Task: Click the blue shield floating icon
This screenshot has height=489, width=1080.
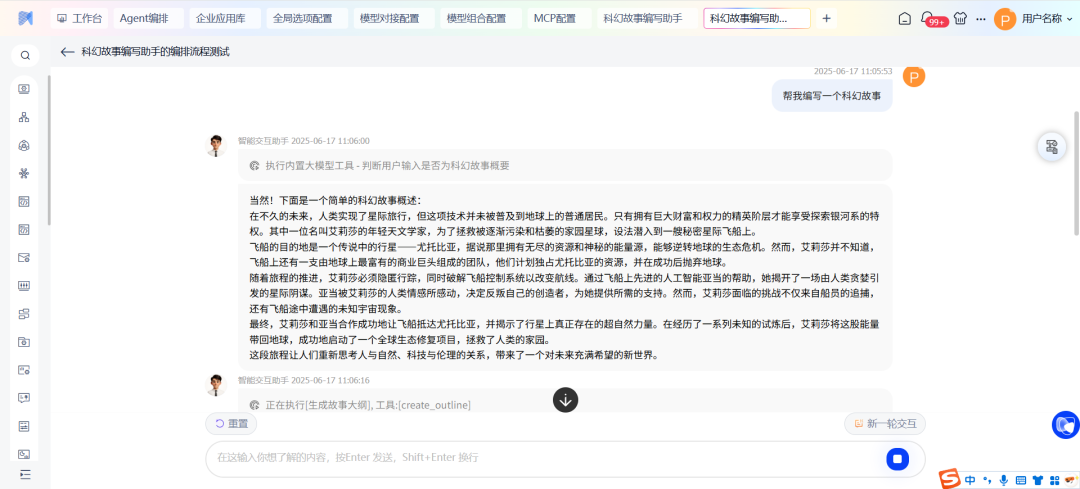Action: point(1065,425)
